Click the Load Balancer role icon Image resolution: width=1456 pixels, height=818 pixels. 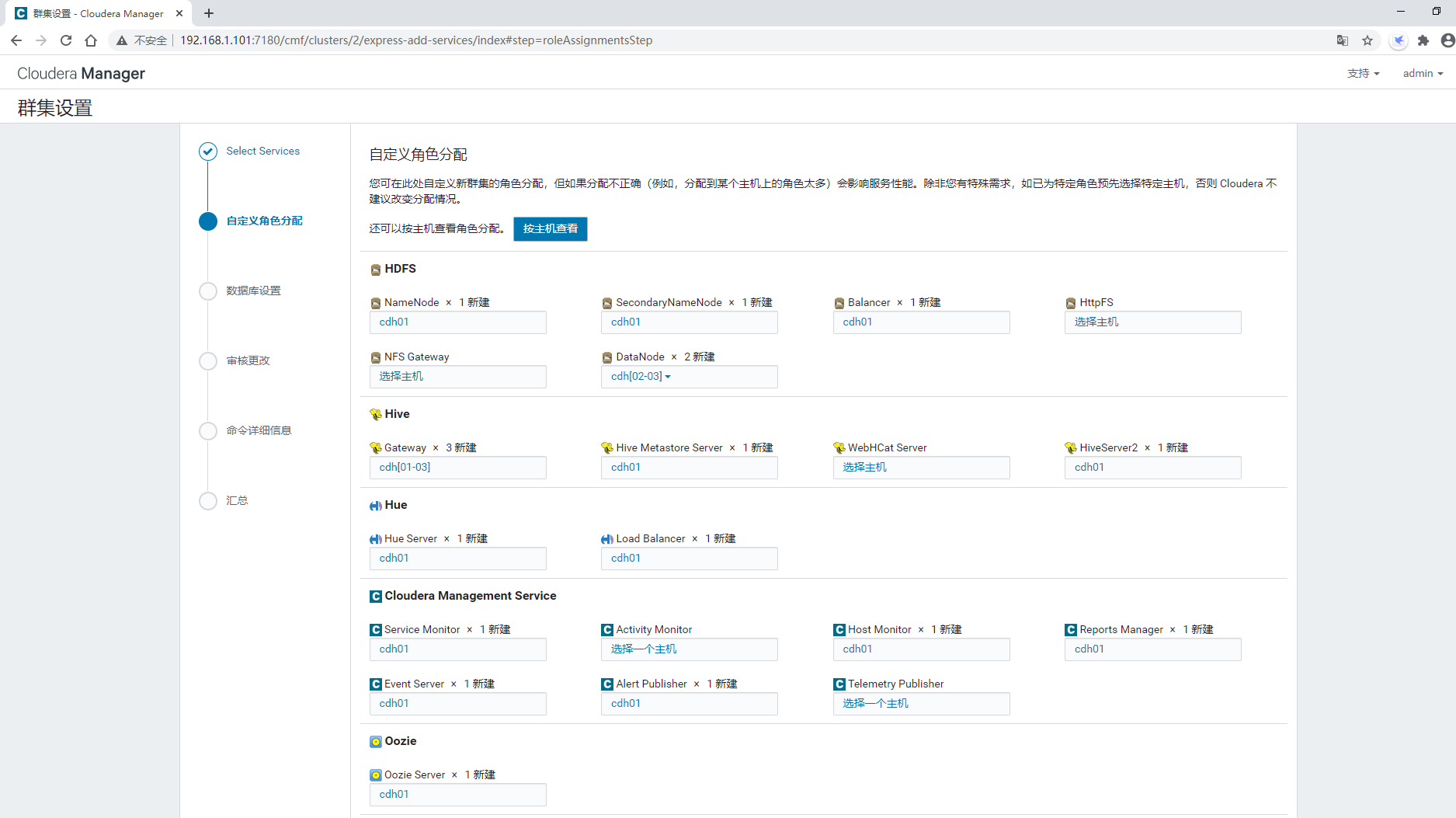pyautogui.click(x=607, y=539)
